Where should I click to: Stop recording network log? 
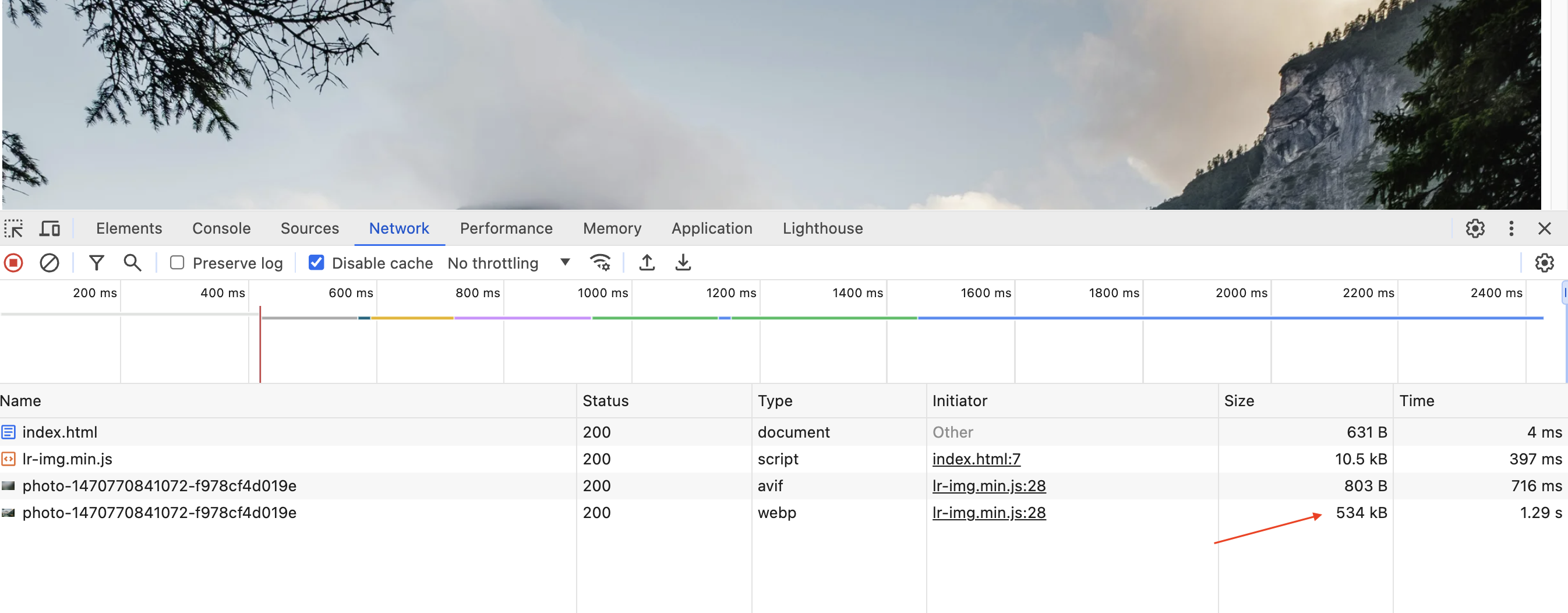click(x=13, y=262)
